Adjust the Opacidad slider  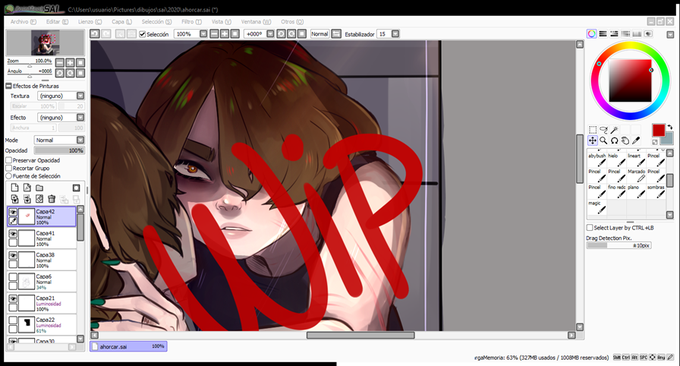coord(59,150)
